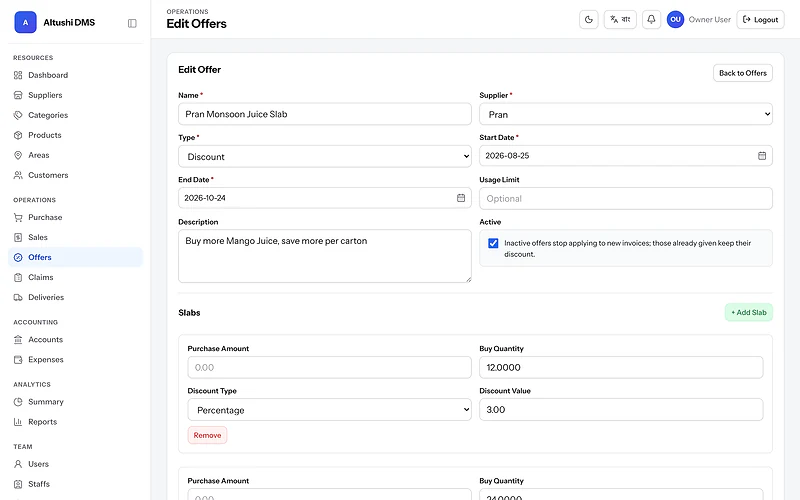This screenshot has width=800, height=500.
Task: Click the Description text area
Action: click(324, 256)
